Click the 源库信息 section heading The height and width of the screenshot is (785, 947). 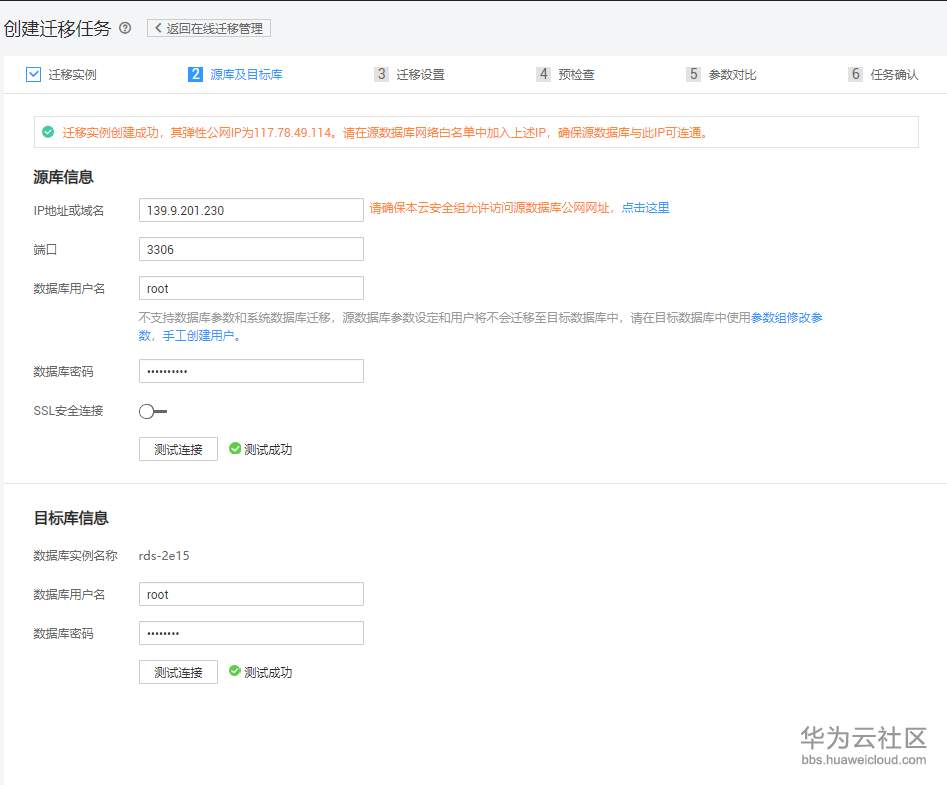(63, 177)
